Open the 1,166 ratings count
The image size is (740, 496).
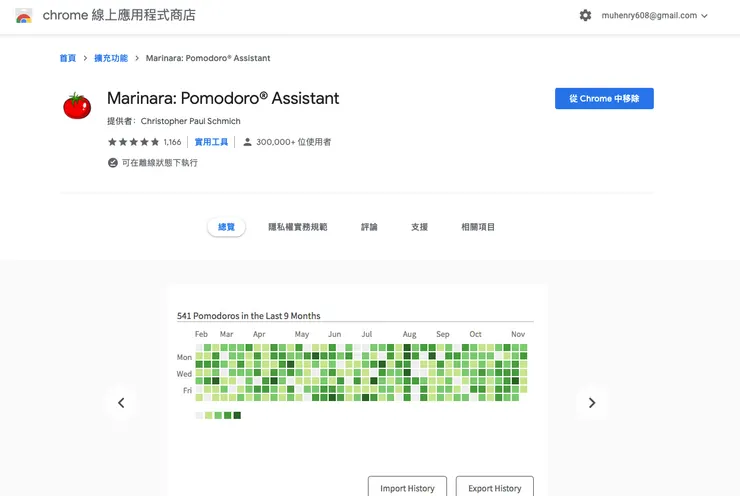click(172, 142)
